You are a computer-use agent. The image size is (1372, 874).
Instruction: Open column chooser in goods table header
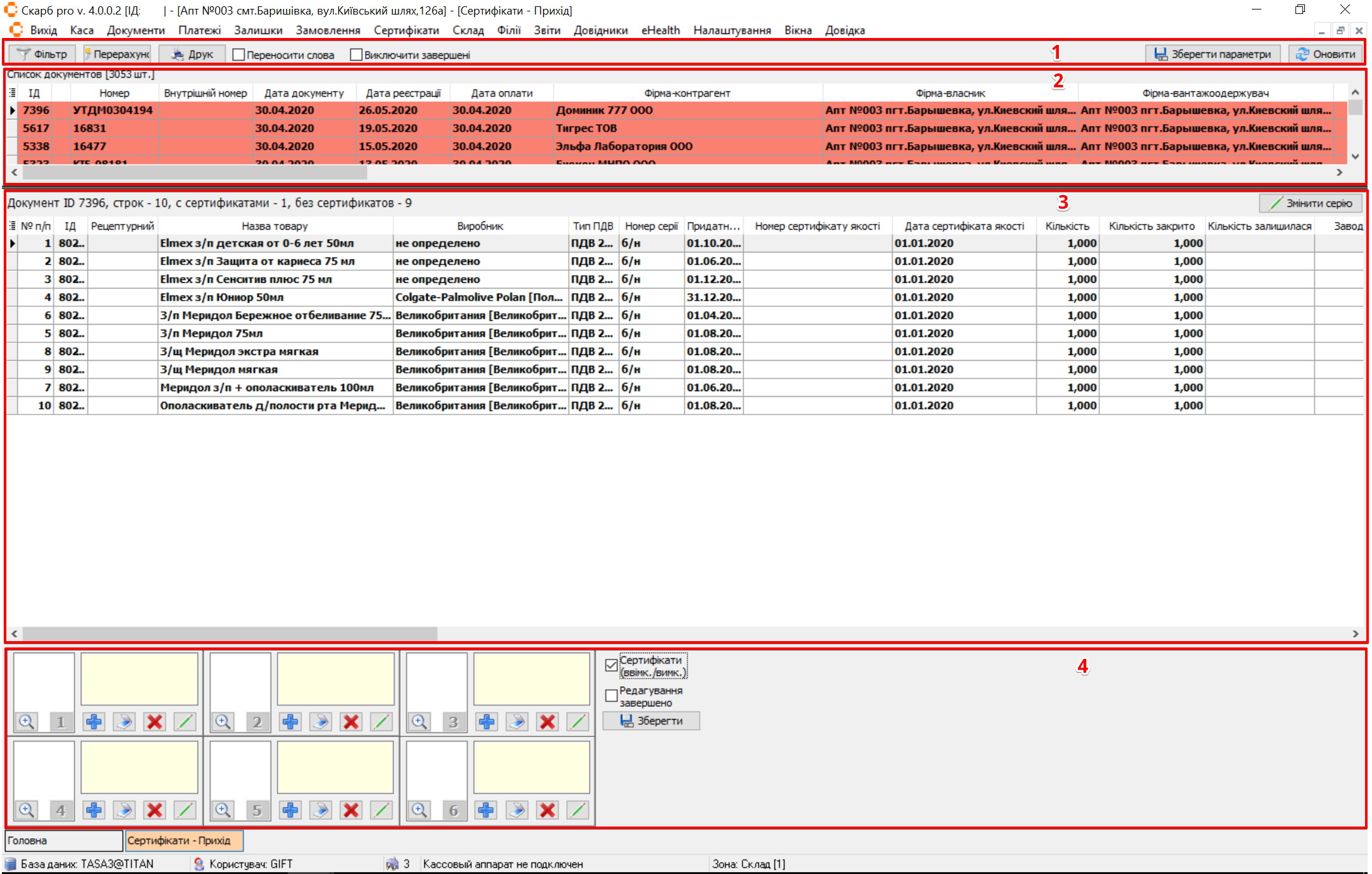12,226
